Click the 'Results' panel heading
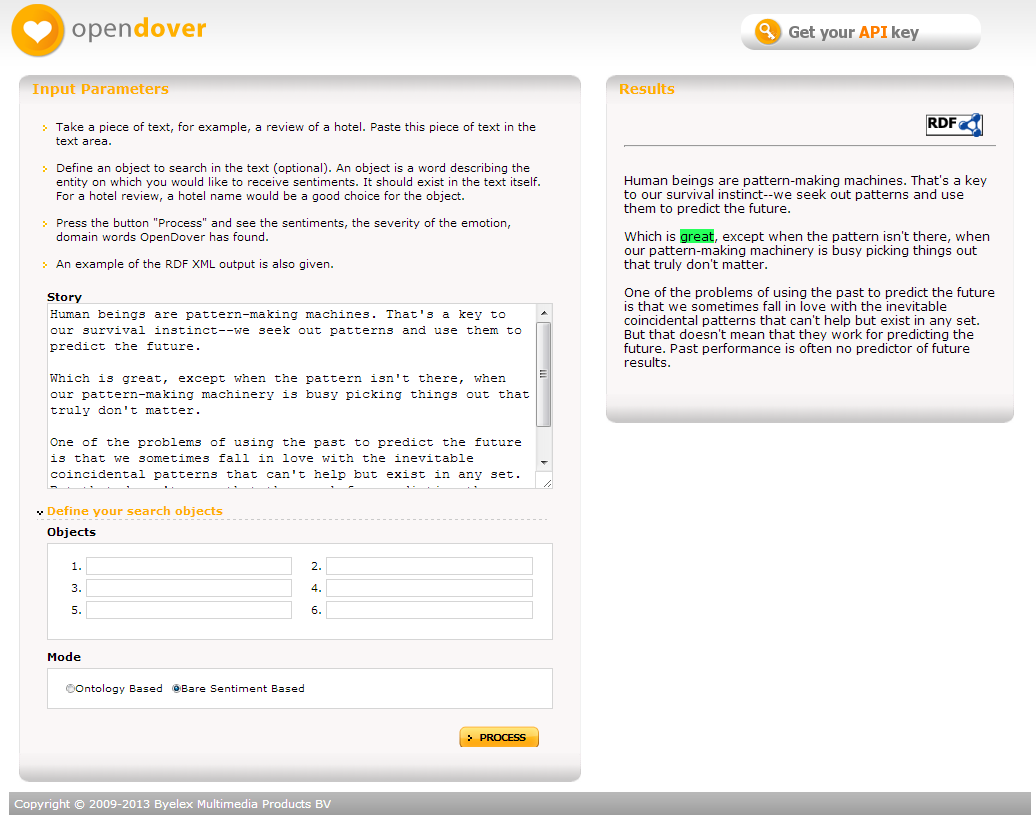Screen dimensions: 1036x834 647,89
